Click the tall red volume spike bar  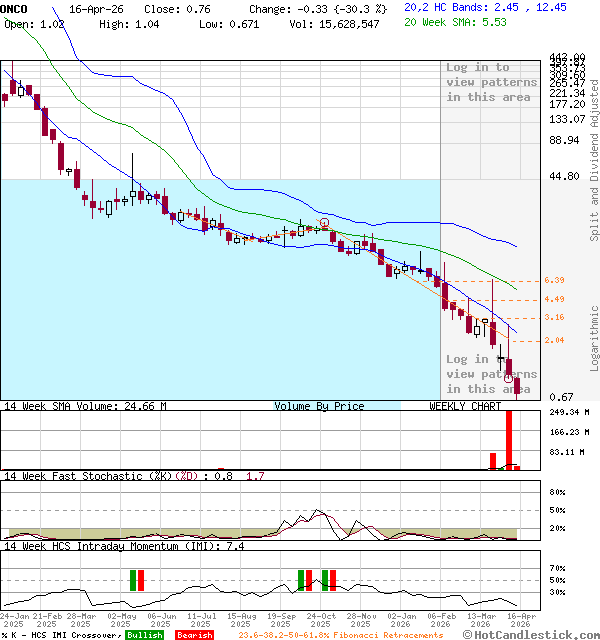pyautogui.click(x=509, y=438)
